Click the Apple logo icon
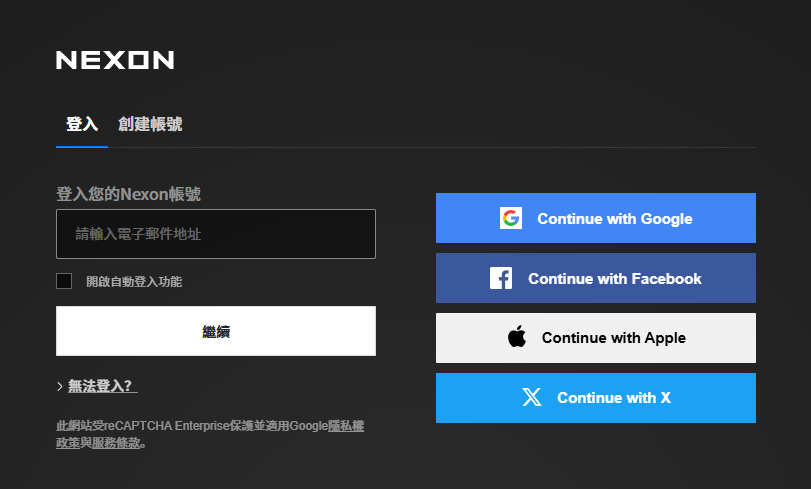The width and height of the screenshot is (811, 489). 517,338
